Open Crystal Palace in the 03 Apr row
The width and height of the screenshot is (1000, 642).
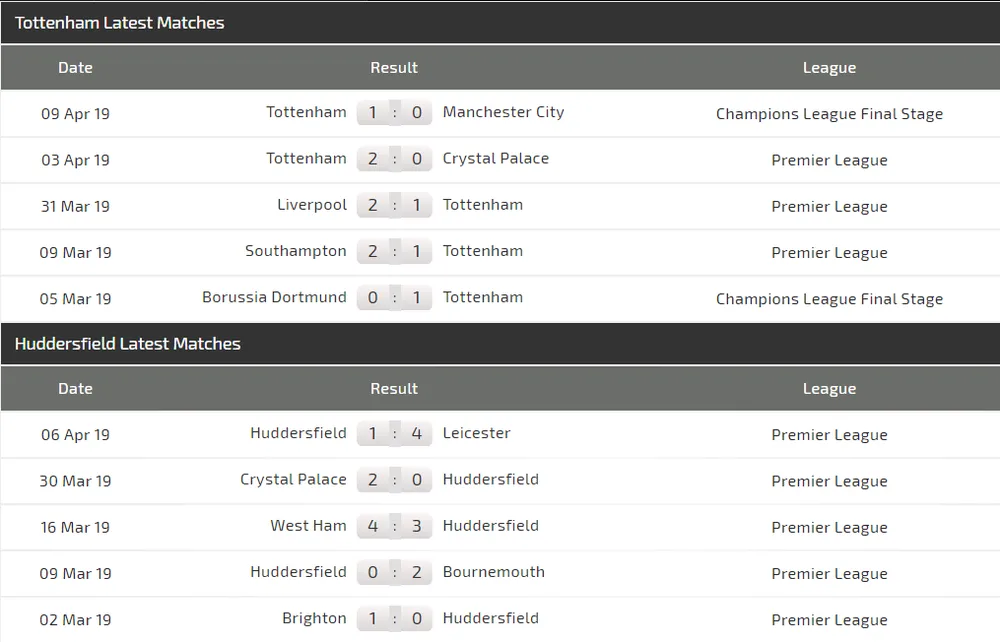pos(495,158)
